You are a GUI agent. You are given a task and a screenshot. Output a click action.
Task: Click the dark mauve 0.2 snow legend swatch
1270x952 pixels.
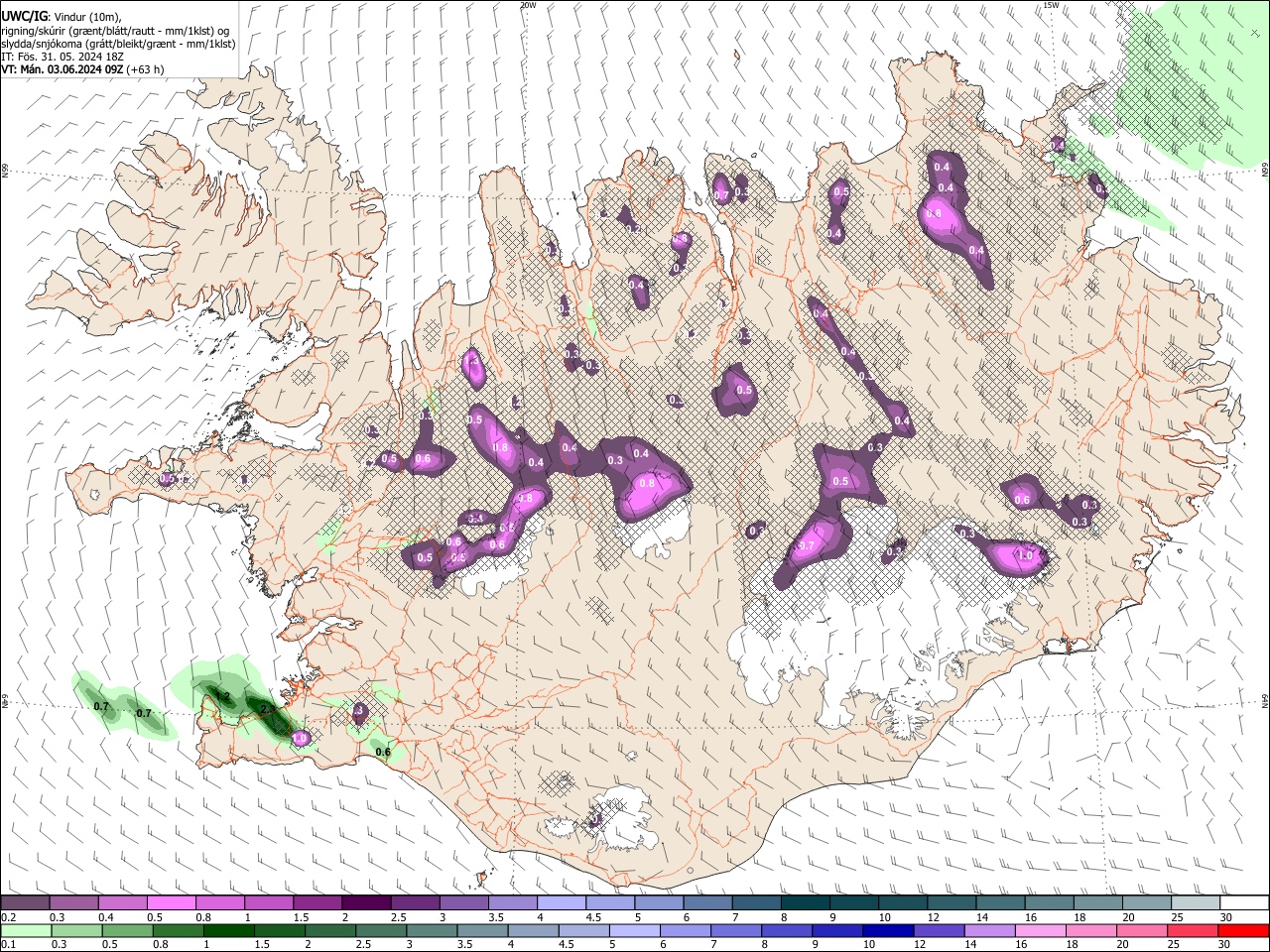pos(25,903)
